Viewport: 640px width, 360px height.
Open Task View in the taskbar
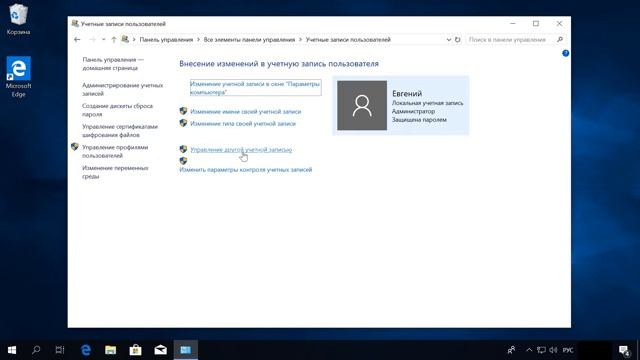click(x=60, y=350)
